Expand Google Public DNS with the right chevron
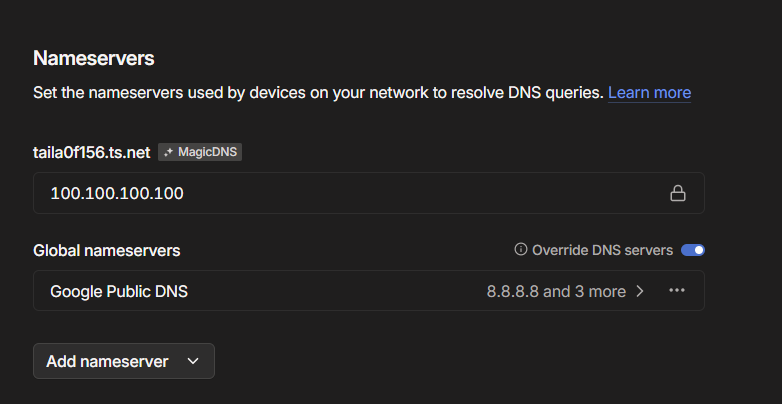 [640, 291]
